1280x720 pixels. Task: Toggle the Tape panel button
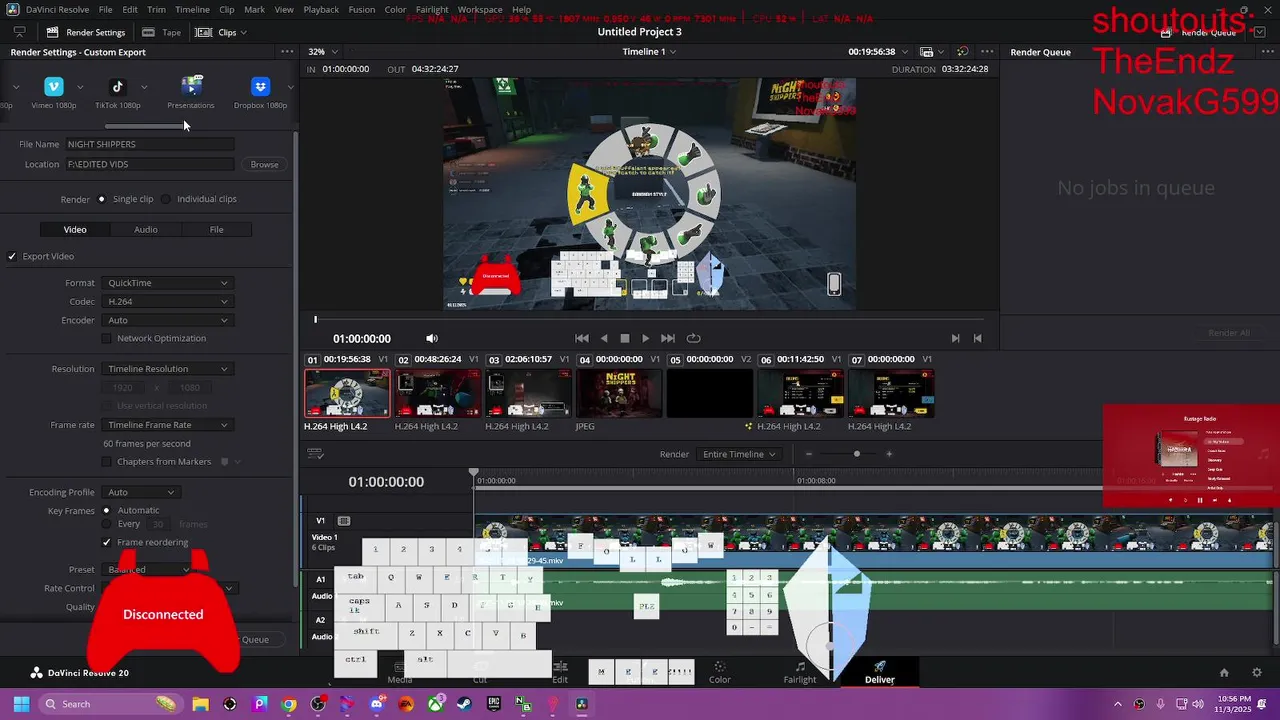pos(162,32)
